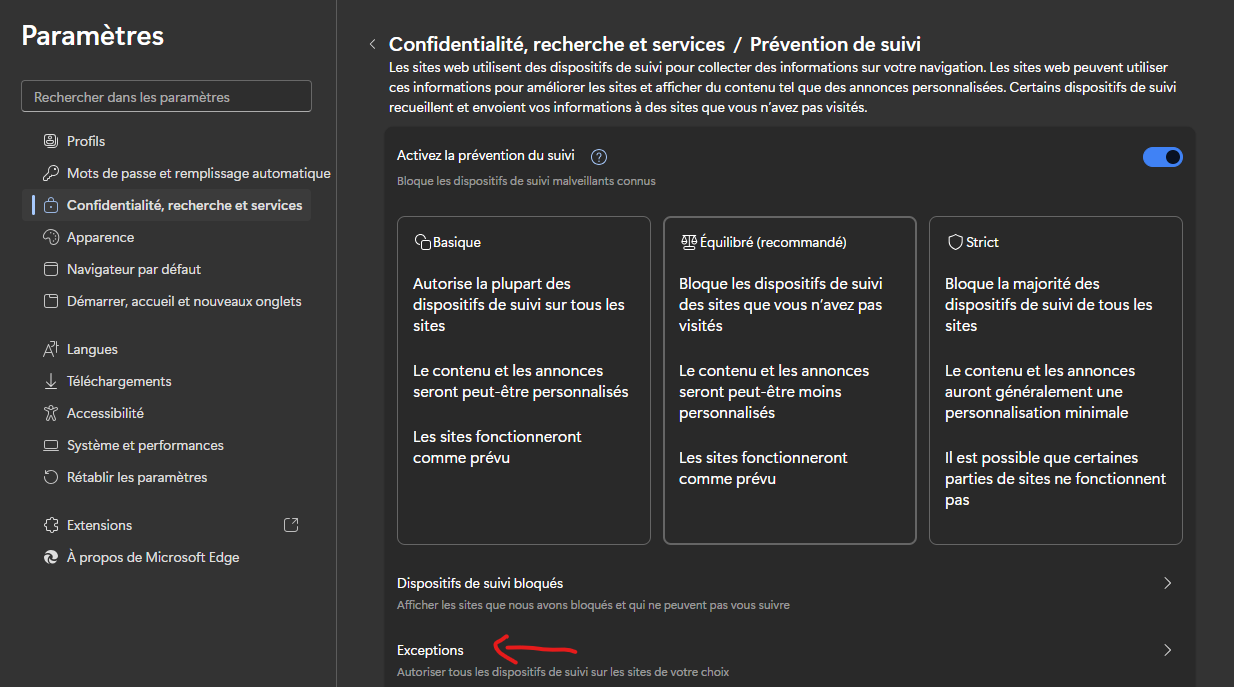Viewport: 1234px width, 687px height.
Task: Select the Strict tracking level card
Action: point(1055,380)
